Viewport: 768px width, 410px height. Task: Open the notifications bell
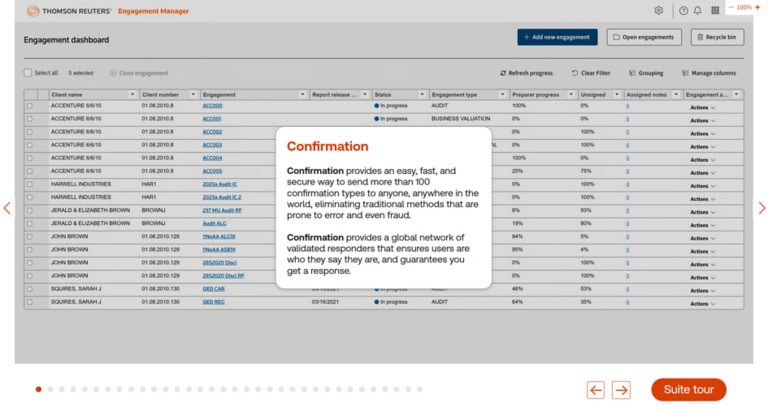point(697,10)
